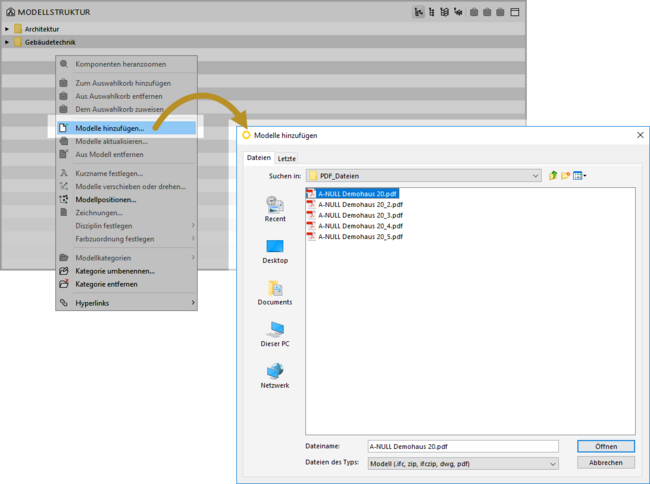
Task: Expand the Hyperlinks submenu
Action: coord(126,303)
